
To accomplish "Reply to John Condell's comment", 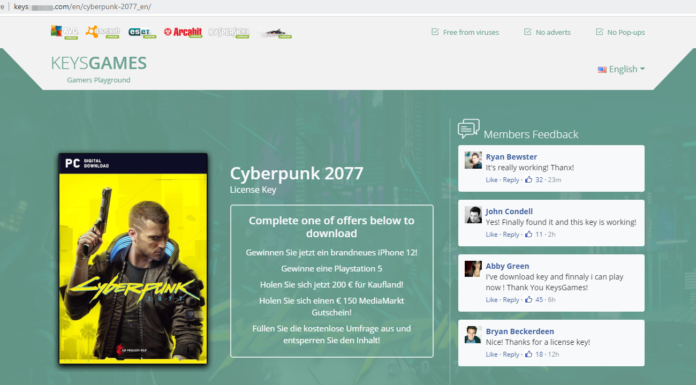I will pyautogui.click(x=511, y=234).
